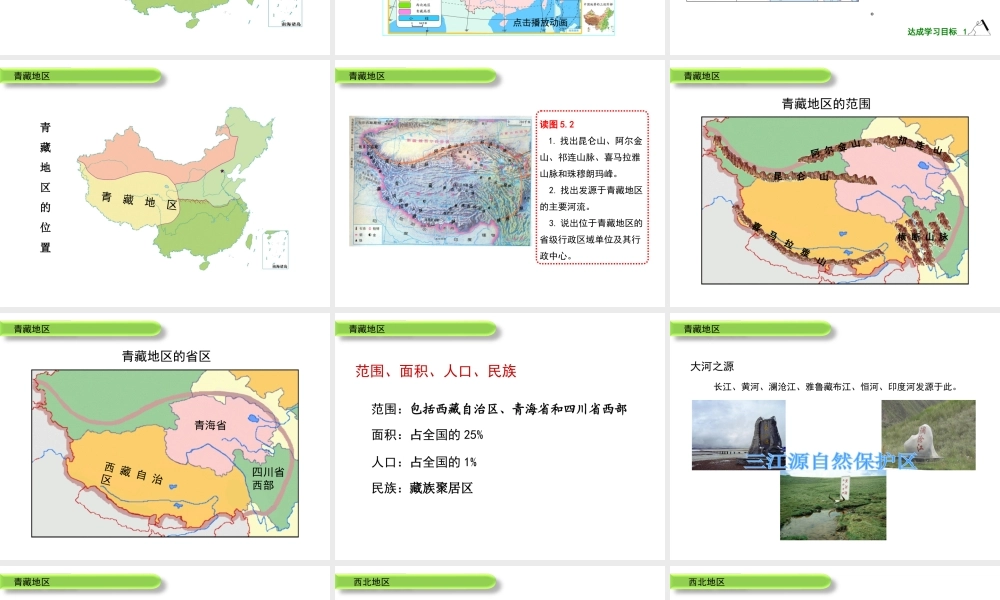Open the first bottom-row slide headed 西北地区
The height and width of the screenshot is (600, 1000).
tap(499, 583)
